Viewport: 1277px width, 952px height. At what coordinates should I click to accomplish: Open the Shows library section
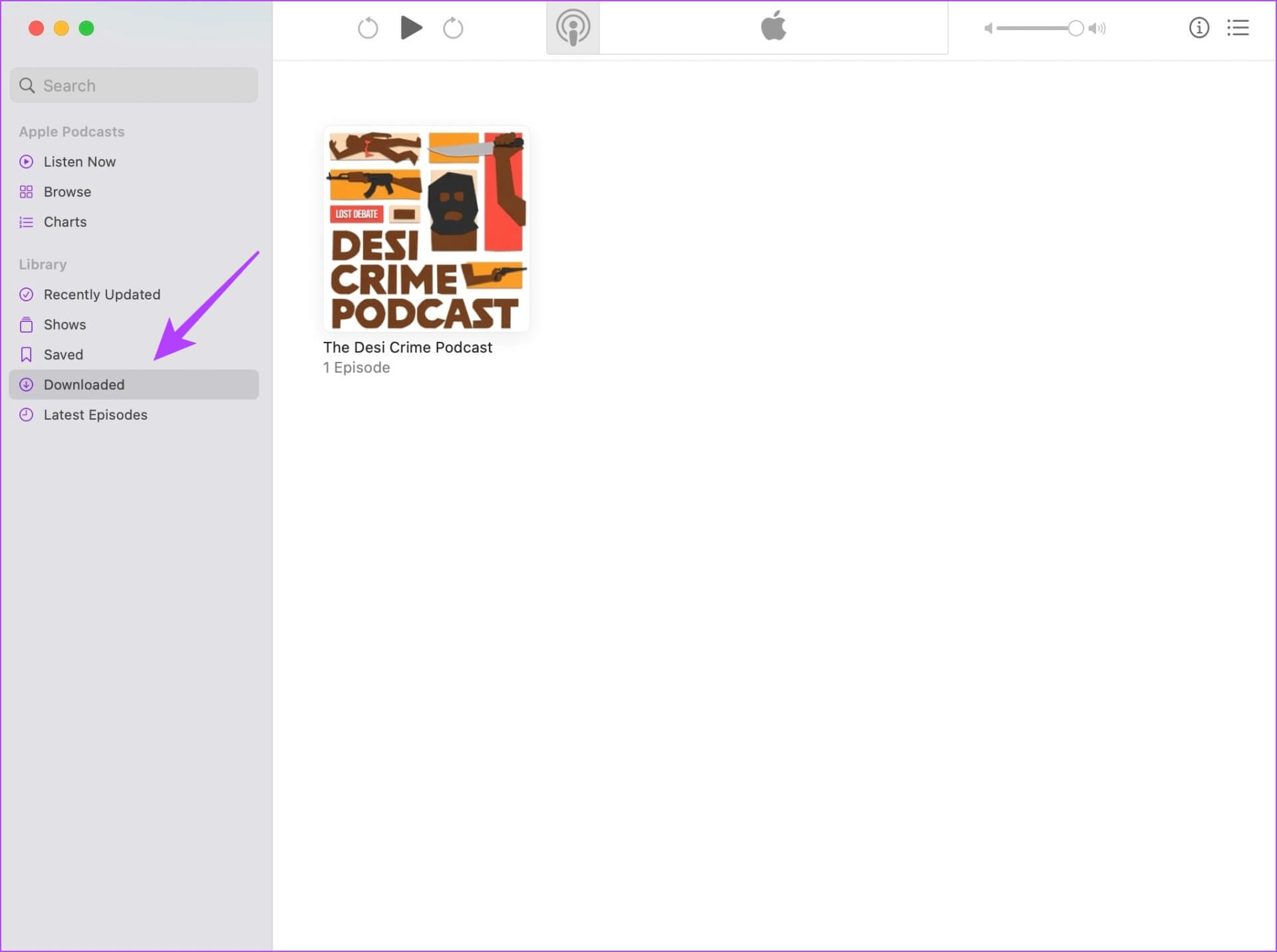[x=65, y=324]
